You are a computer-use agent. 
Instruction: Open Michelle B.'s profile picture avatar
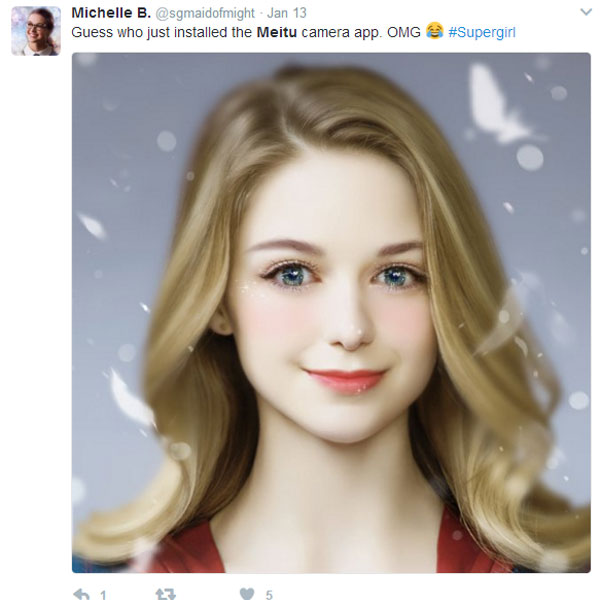[35, 30]
